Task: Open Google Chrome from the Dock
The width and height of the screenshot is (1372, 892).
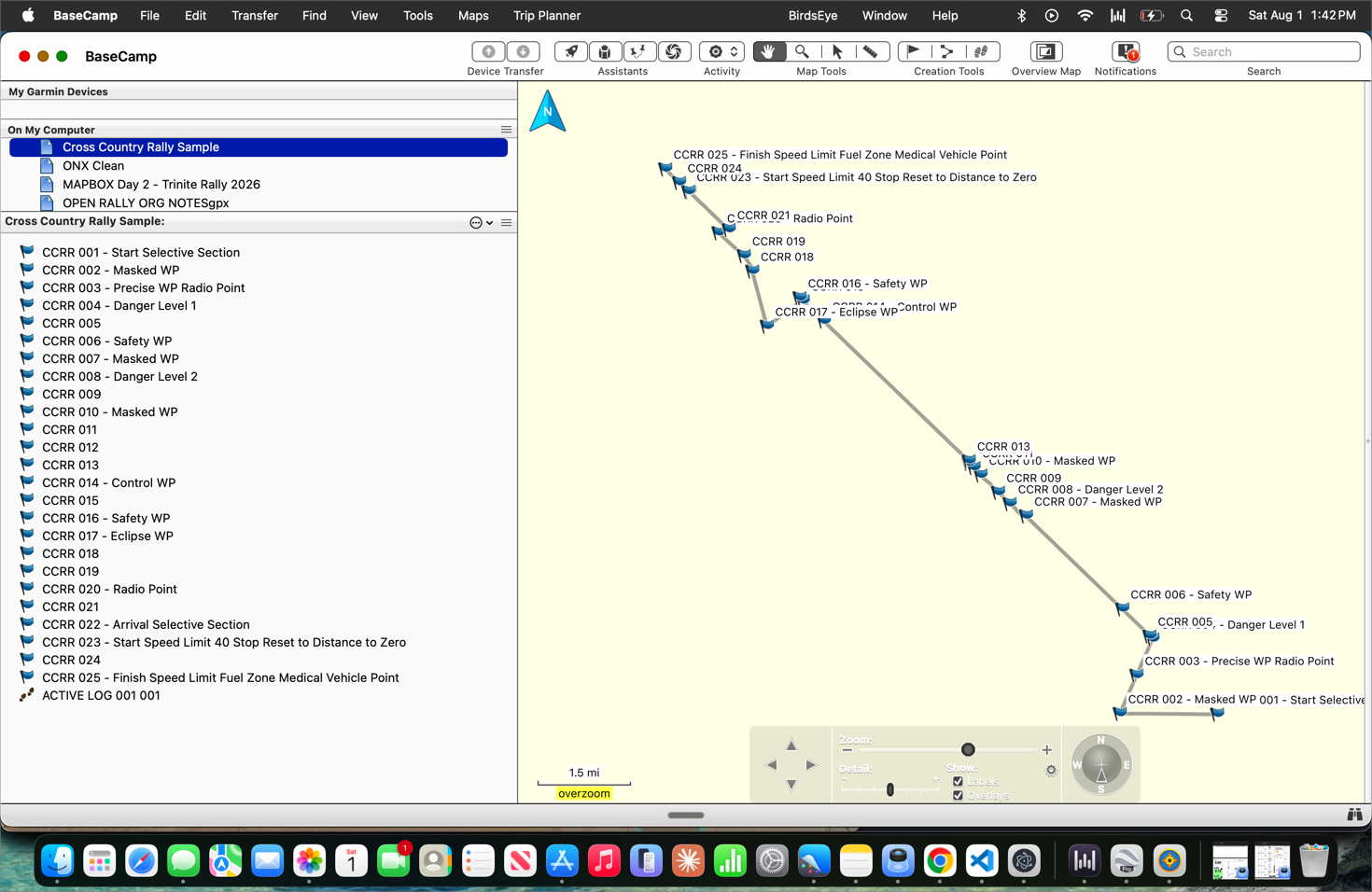Action: [x=940, y=861]
